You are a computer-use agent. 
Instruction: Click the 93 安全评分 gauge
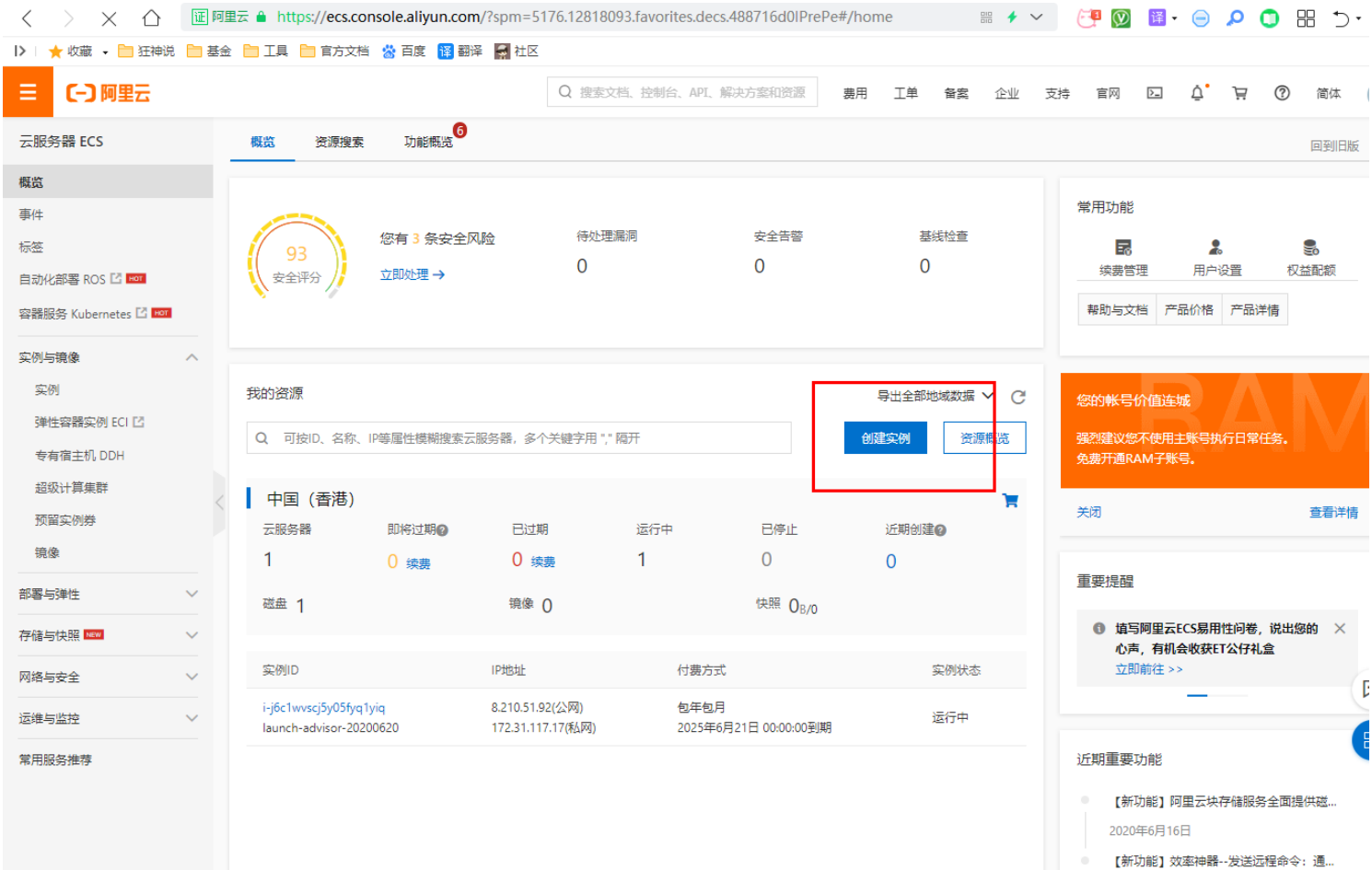point(296,258)
